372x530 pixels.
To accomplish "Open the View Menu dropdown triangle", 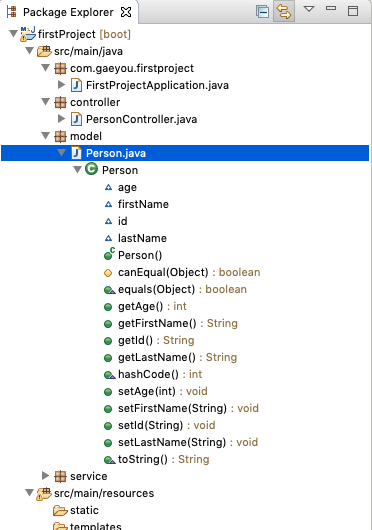I will pos(309,9).
